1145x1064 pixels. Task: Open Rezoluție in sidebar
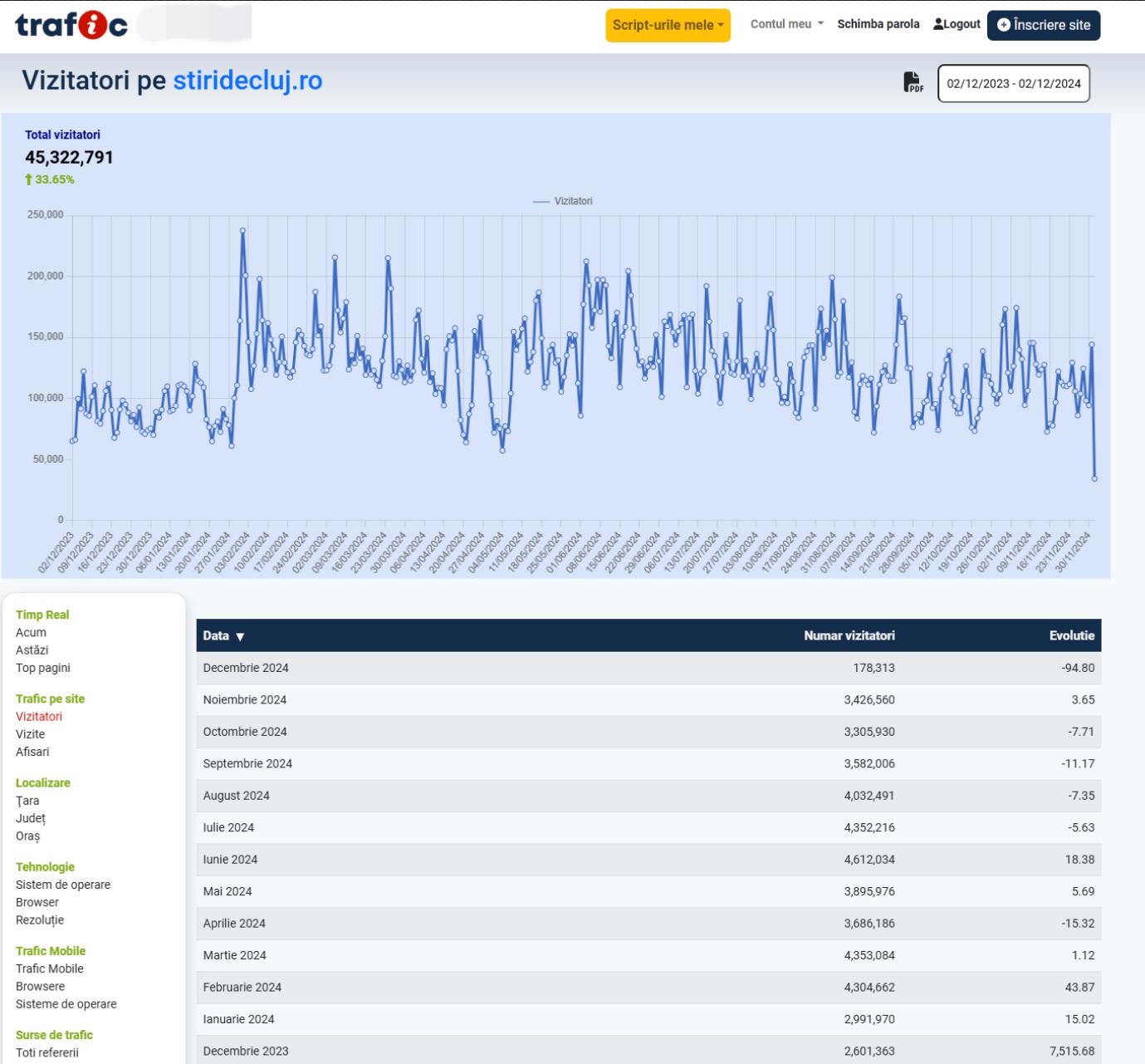[x=40, y=919]
